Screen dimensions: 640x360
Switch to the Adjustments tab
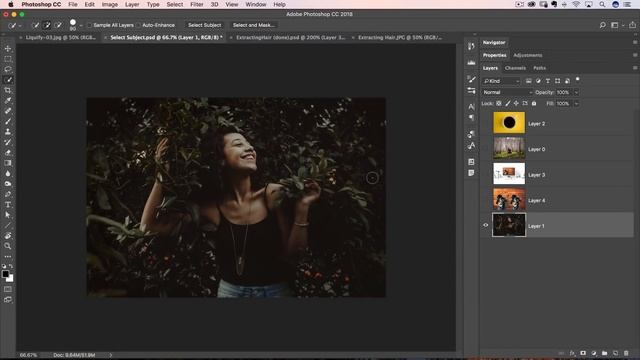coord(528,55)
